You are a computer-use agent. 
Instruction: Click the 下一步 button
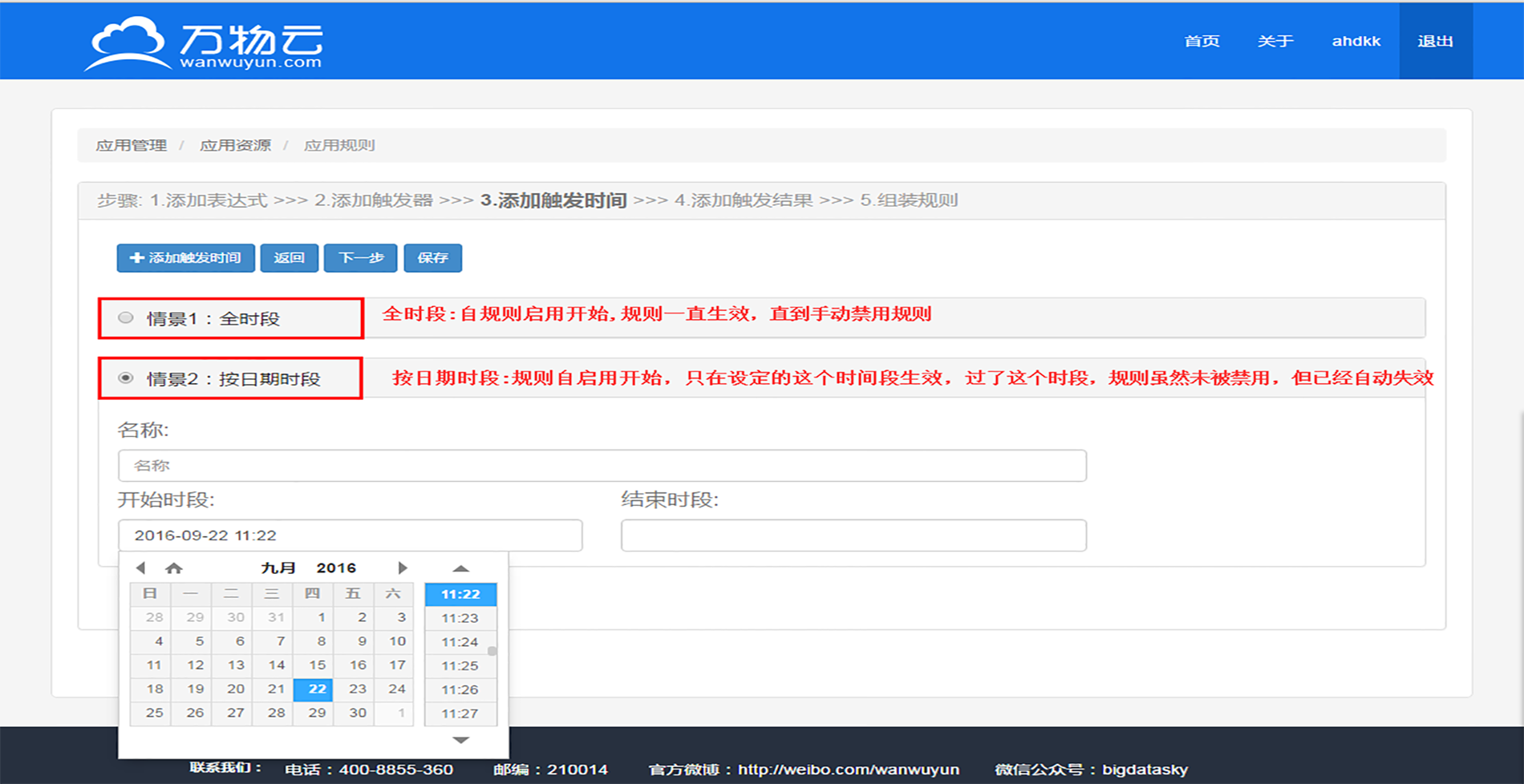(x=360, y=258)
